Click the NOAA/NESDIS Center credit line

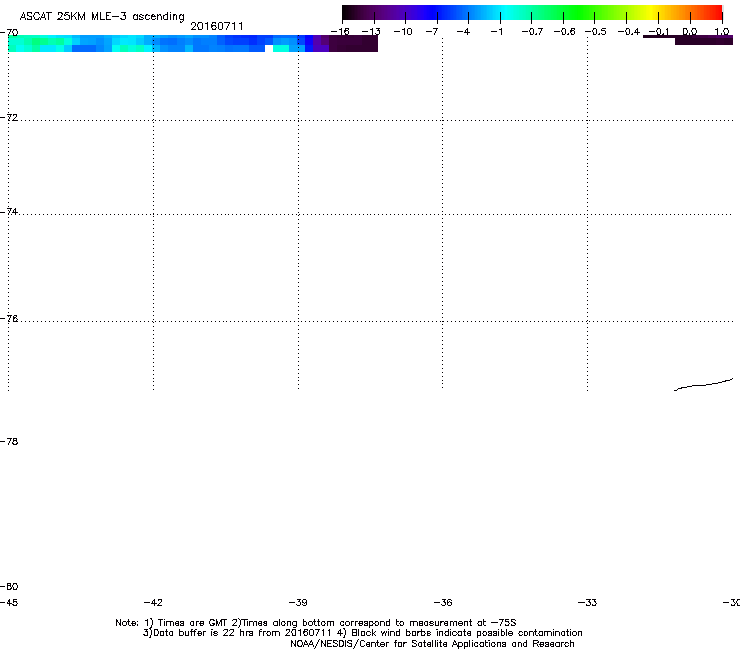(432, 644)
